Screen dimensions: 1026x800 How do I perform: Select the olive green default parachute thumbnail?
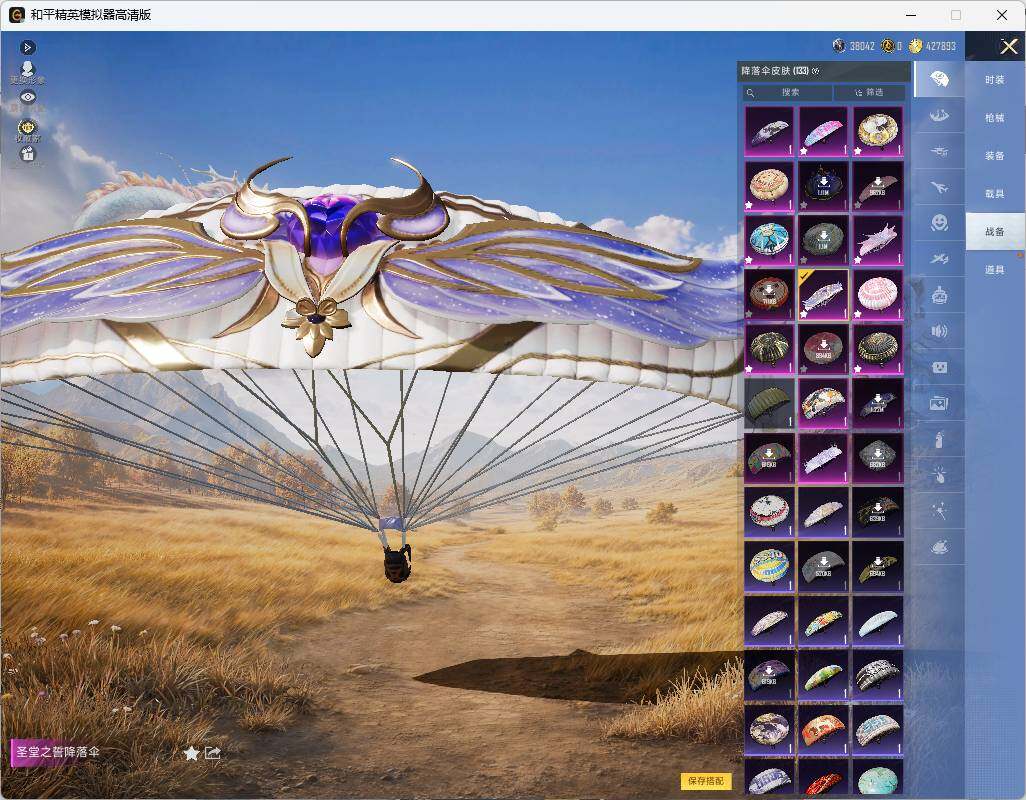(x=769, y=403)
